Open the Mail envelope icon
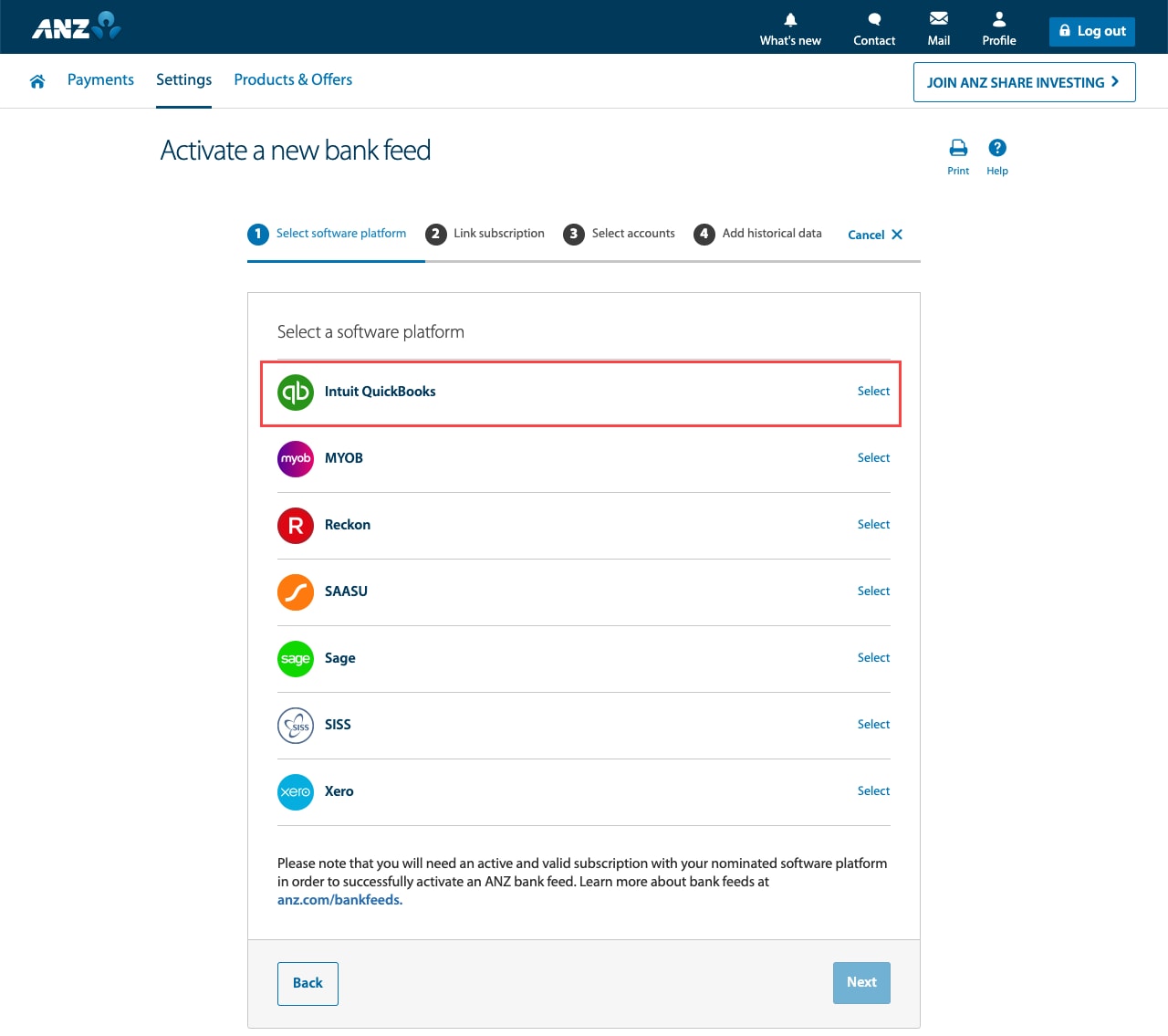The width and height of the screenshot is (1168, 1036). (x=938, y=18)
